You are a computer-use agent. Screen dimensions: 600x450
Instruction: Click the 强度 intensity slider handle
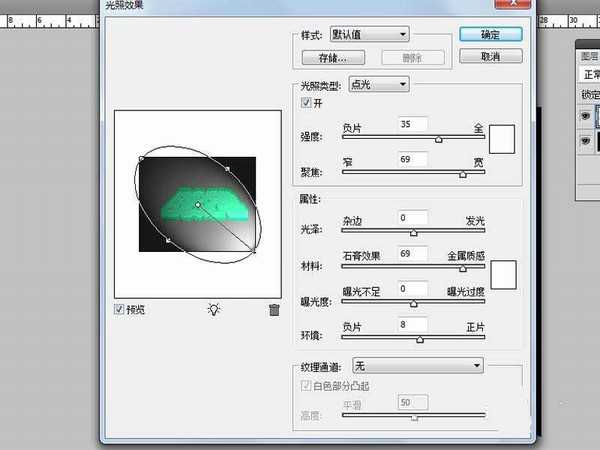438,141
